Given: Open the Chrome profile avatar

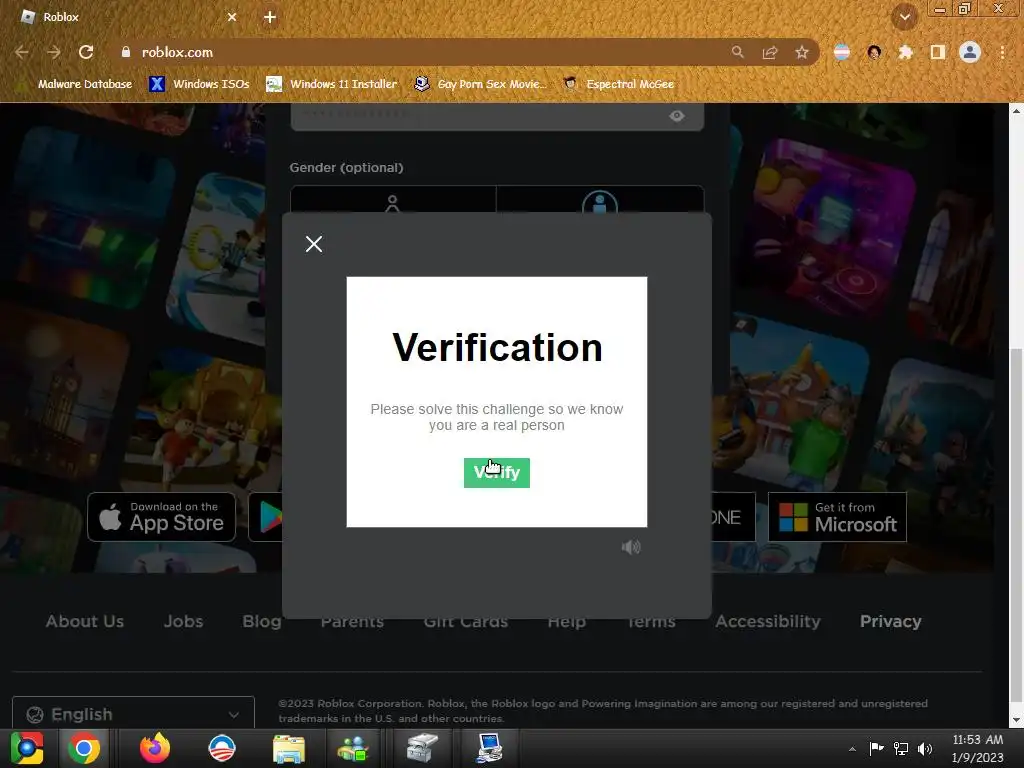Looking at the screenshot, I should pos(970,52).
